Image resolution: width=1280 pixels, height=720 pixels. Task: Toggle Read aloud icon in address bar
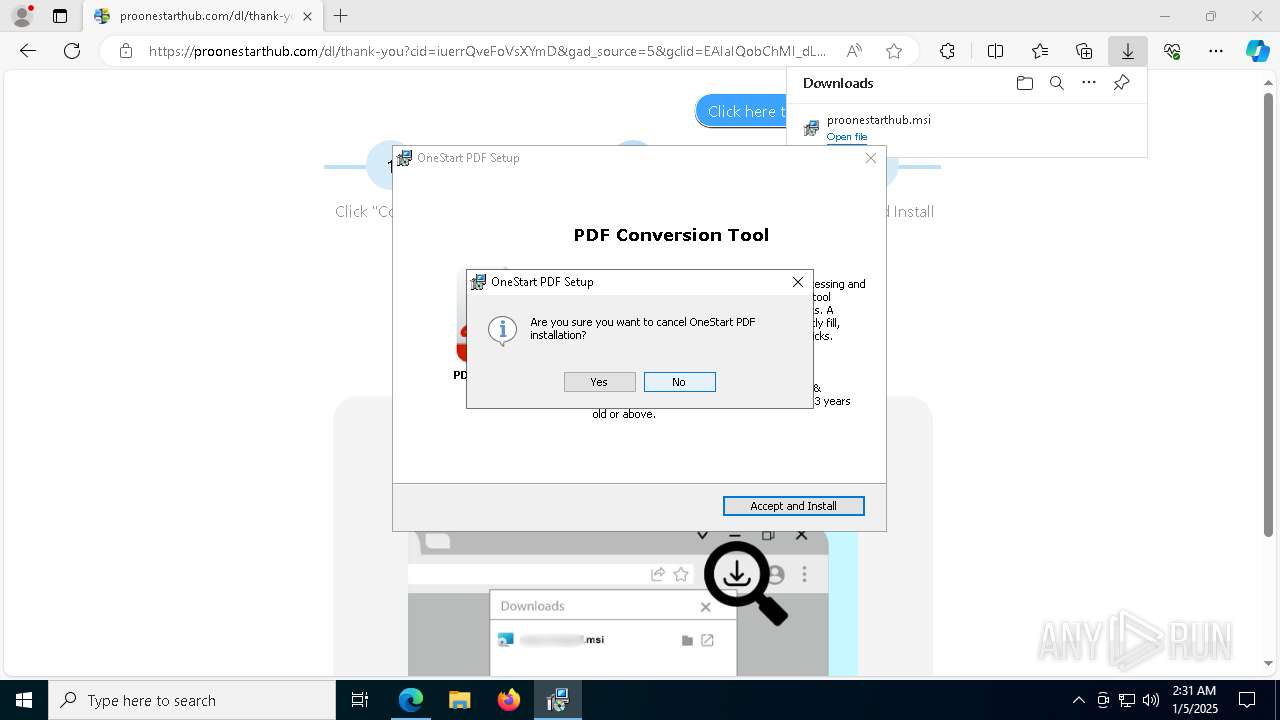(x=854, y=51)
